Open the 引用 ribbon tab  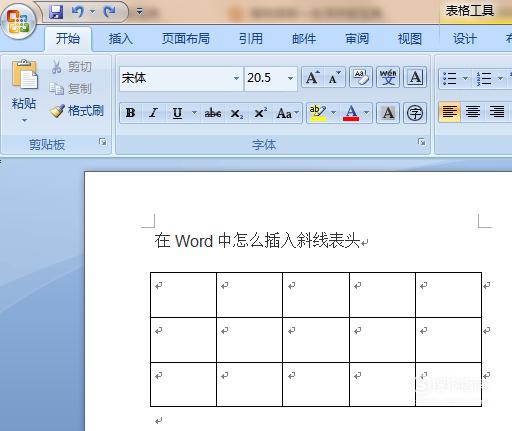pyautogui.click(x=251, y=39)
